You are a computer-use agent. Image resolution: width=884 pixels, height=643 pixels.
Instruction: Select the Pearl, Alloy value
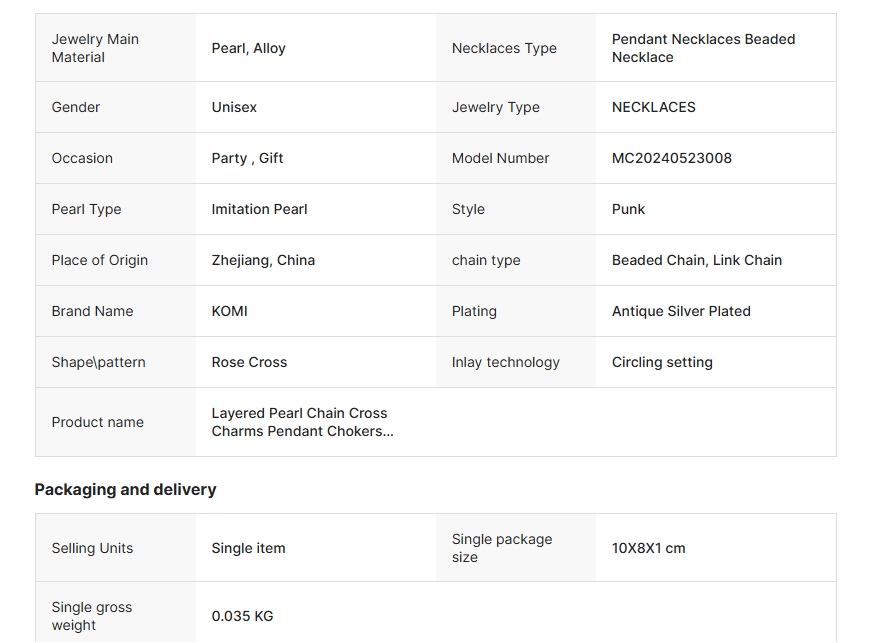[x=249, y=48]
